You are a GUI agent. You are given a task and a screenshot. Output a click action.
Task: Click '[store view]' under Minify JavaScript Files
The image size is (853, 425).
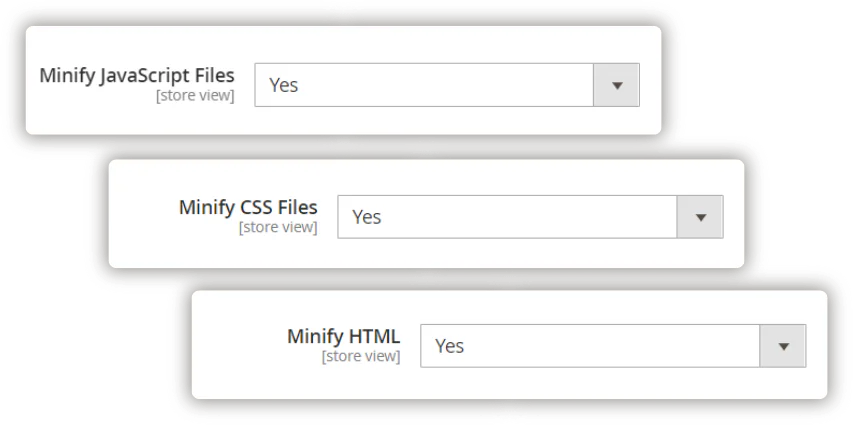[x=195, y=96]
